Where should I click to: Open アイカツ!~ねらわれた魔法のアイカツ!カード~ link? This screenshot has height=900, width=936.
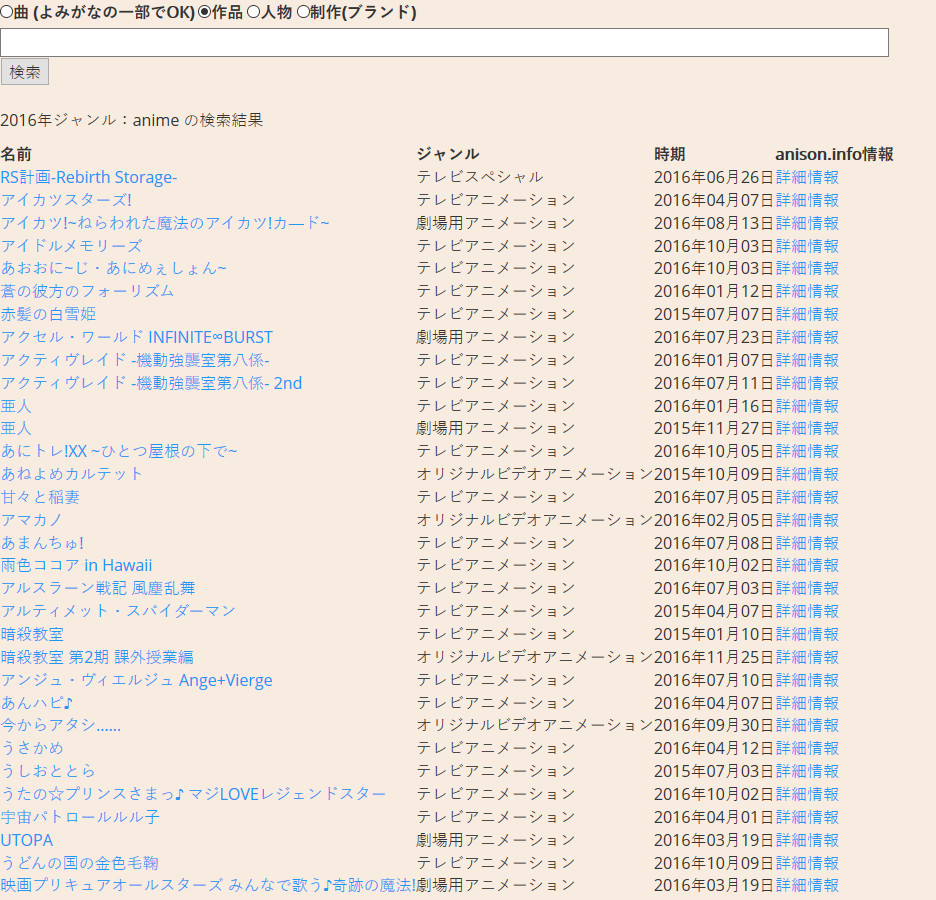click(x=165, y=223)
